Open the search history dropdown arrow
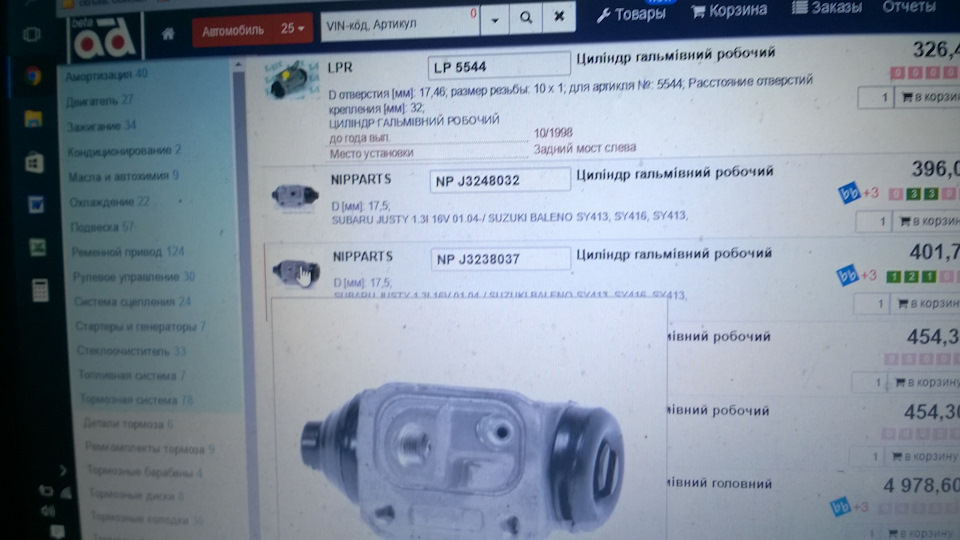The width and height of the screenshot is (960, 540). tap(495, 20)
